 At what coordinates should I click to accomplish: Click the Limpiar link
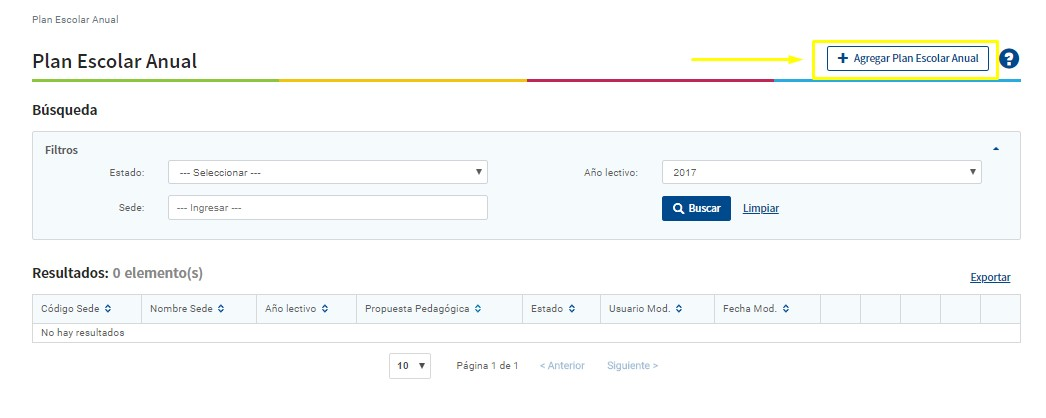click(760, 208)
